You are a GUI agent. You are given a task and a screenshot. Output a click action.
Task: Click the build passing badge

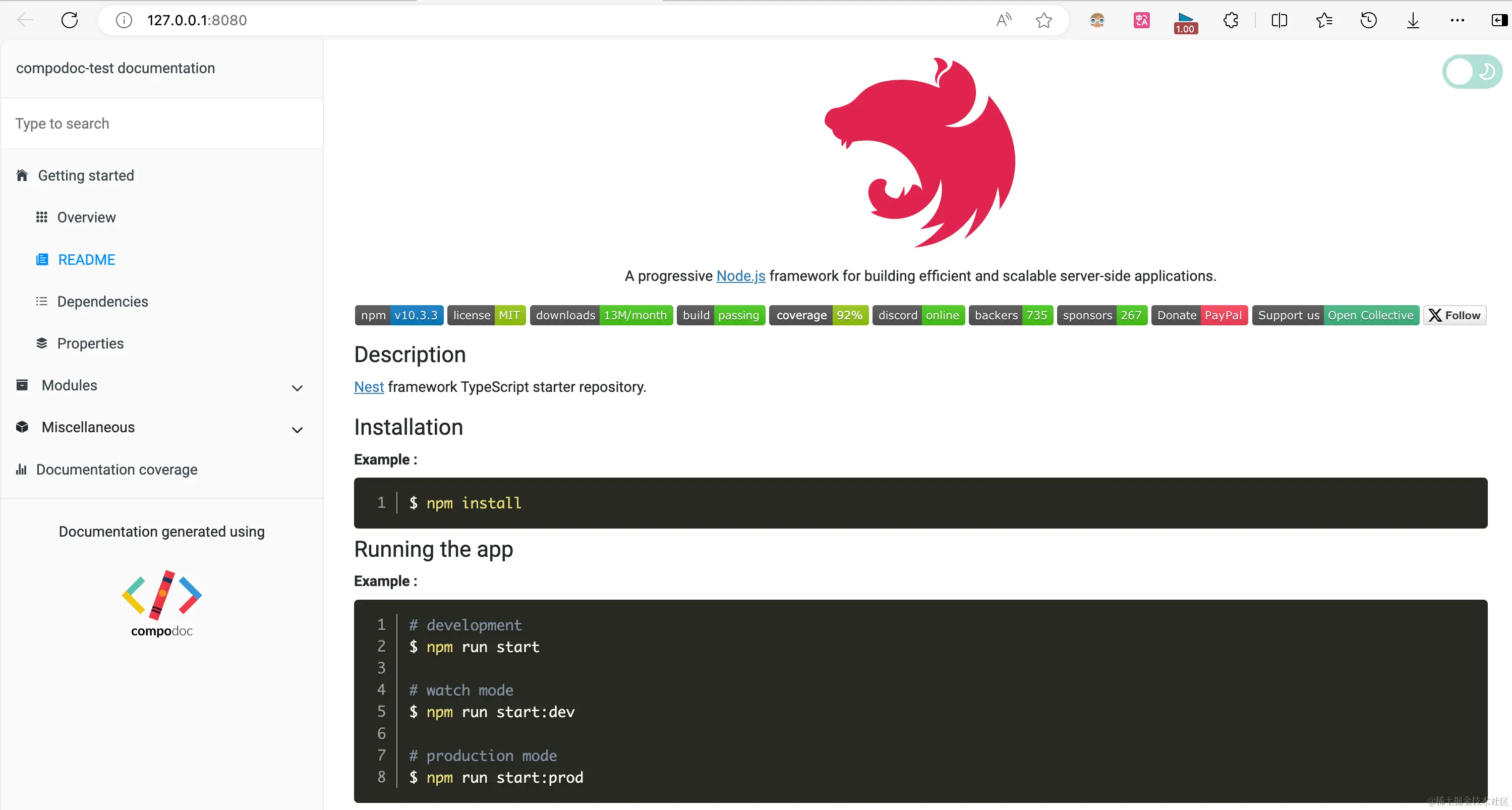click(721, 315)
